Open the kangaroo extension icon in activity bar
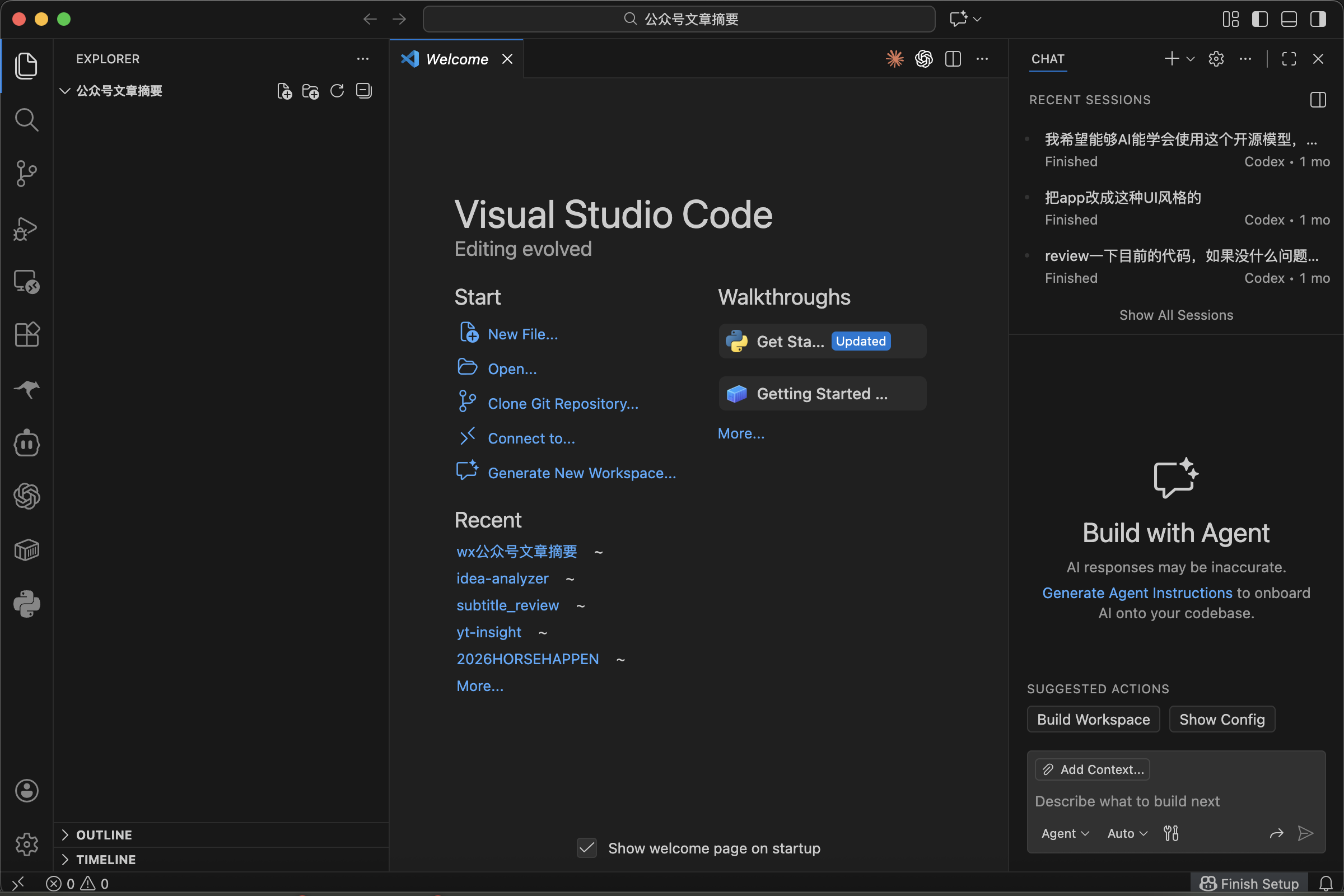1344x896 pixels. point(26,389)
